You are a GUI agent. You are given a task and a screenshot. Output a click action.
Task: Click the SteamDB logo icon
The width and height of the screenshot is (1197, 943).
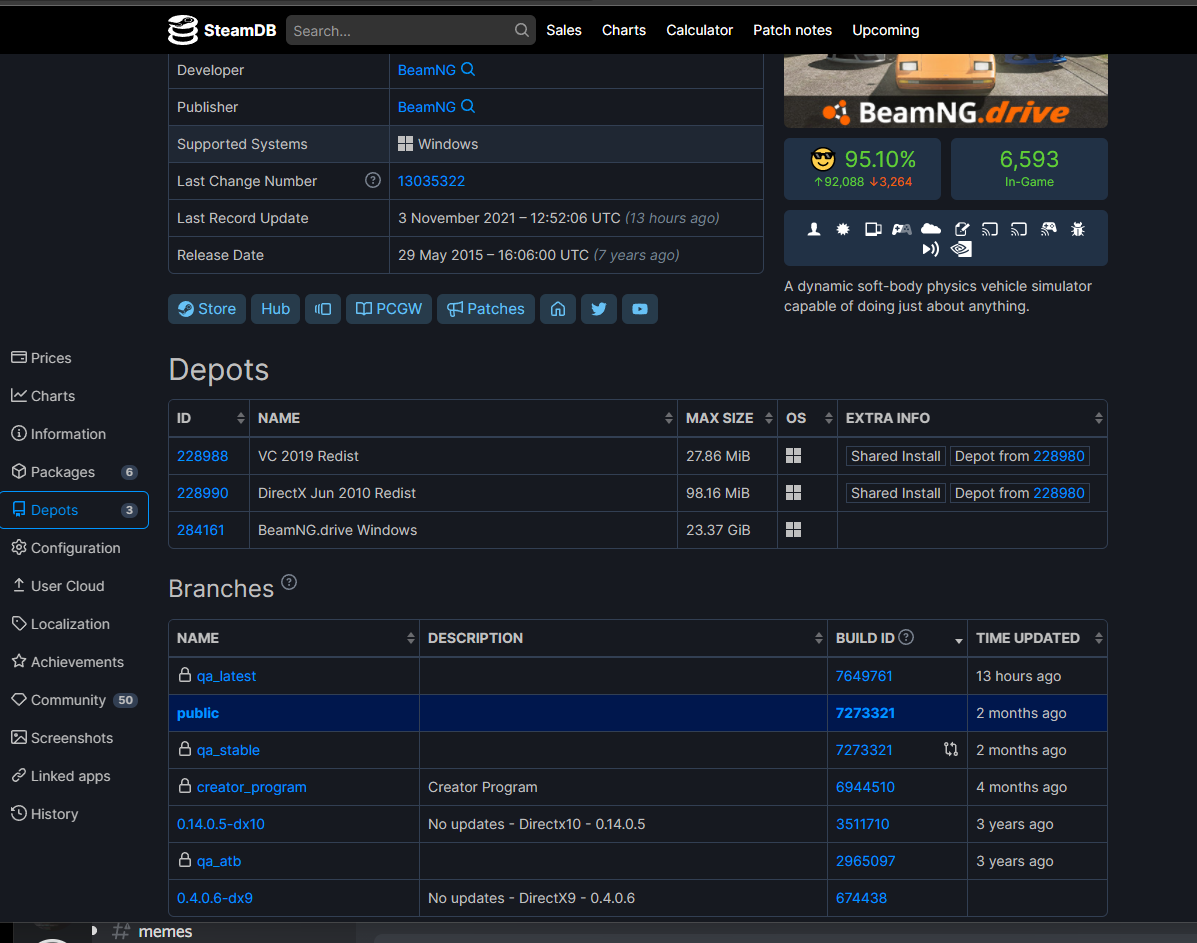[182, 30]
